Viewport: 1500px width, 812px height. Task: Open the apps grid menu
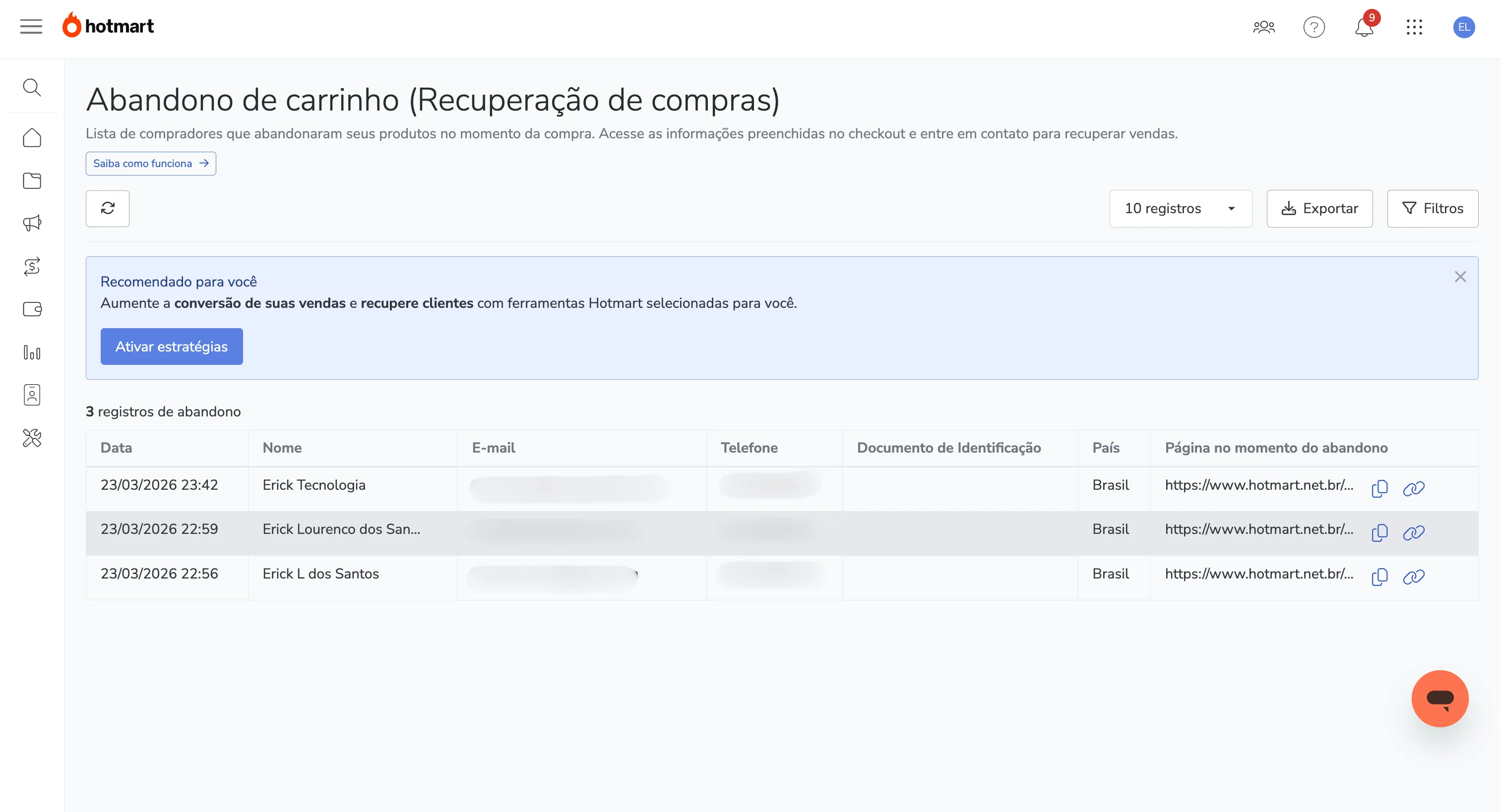[1415, 27]
